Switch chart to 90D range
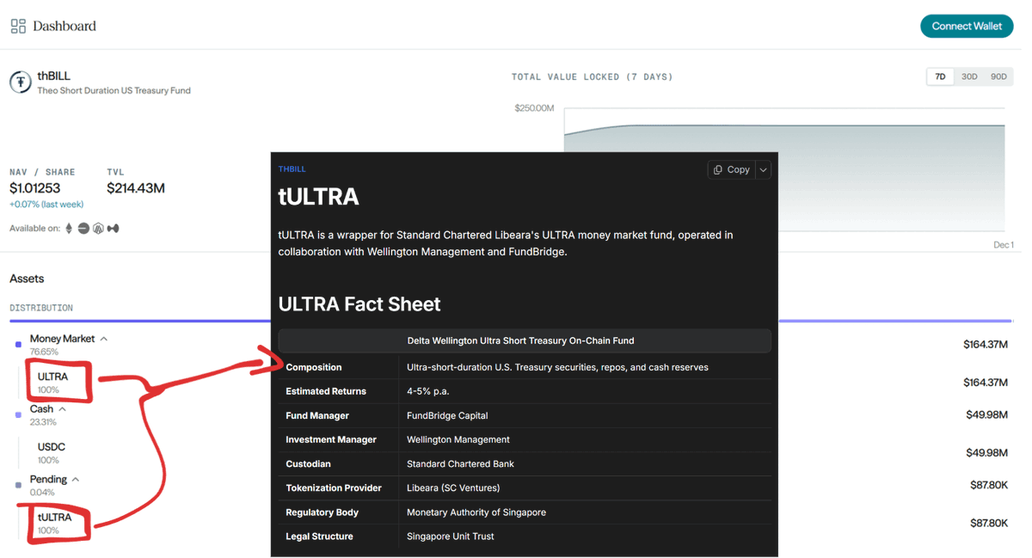1032x558 pixels. 998,77
